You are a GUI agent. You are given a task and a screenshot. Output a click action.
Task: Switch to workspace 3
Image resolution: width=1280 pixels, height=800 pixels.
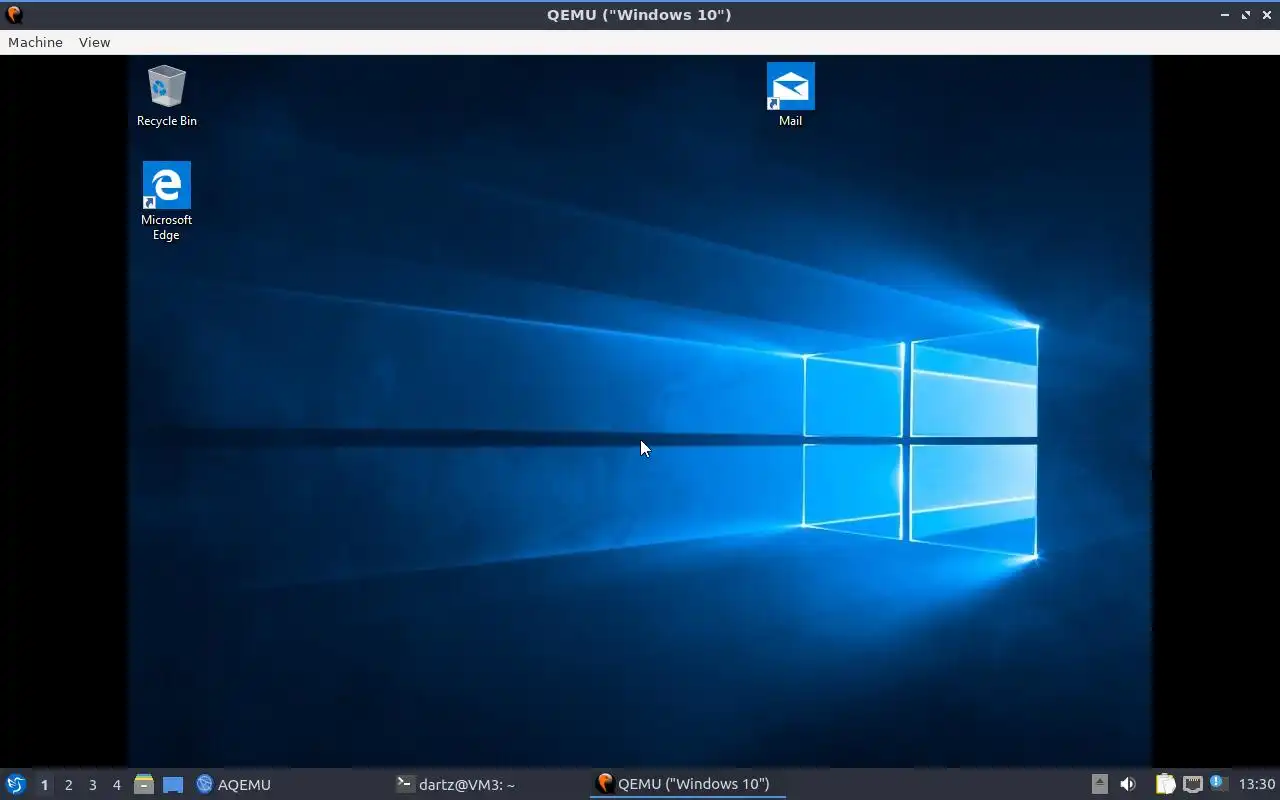(92, 785)
